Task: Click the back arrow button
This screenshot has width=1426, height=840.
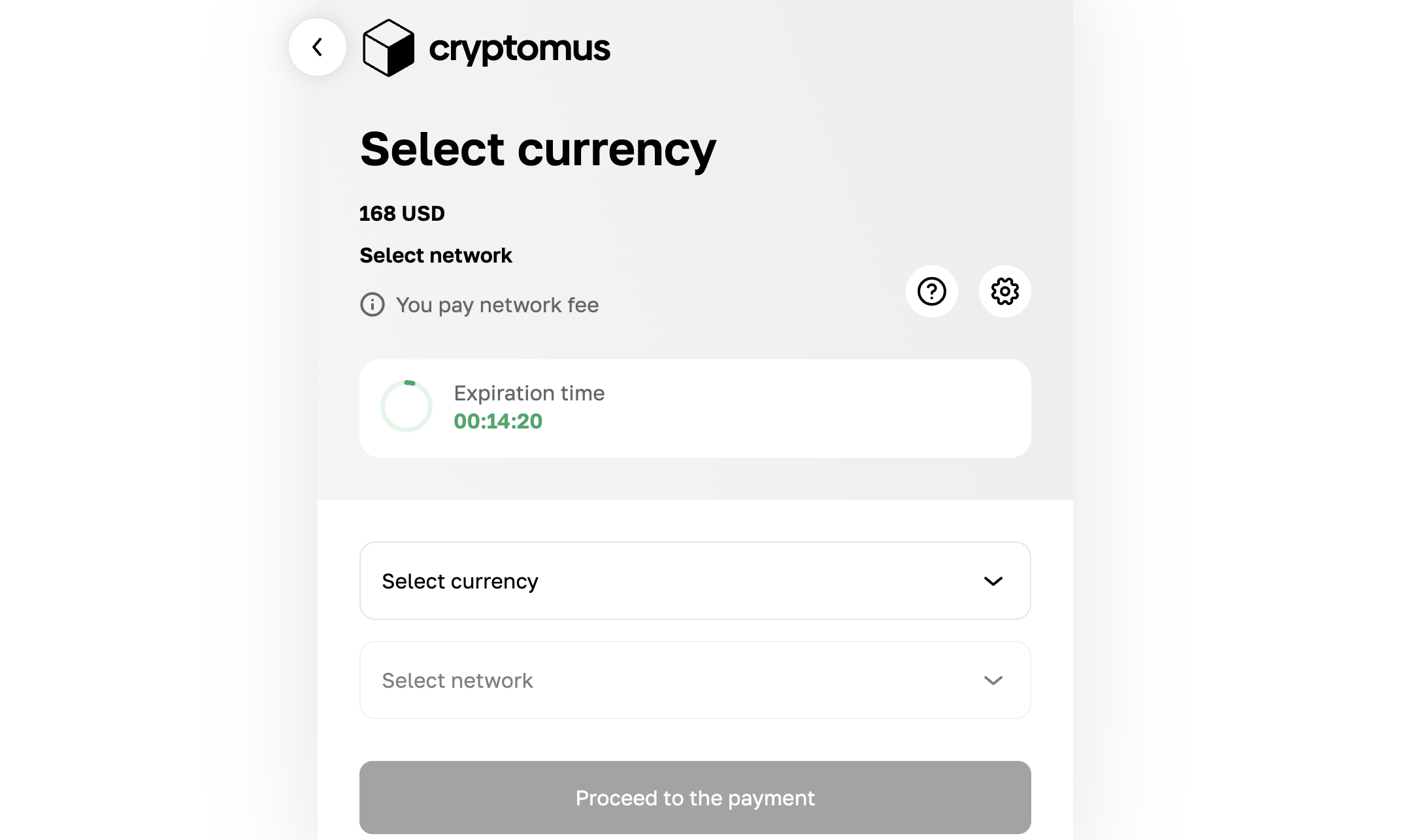Action: point(318,47)
